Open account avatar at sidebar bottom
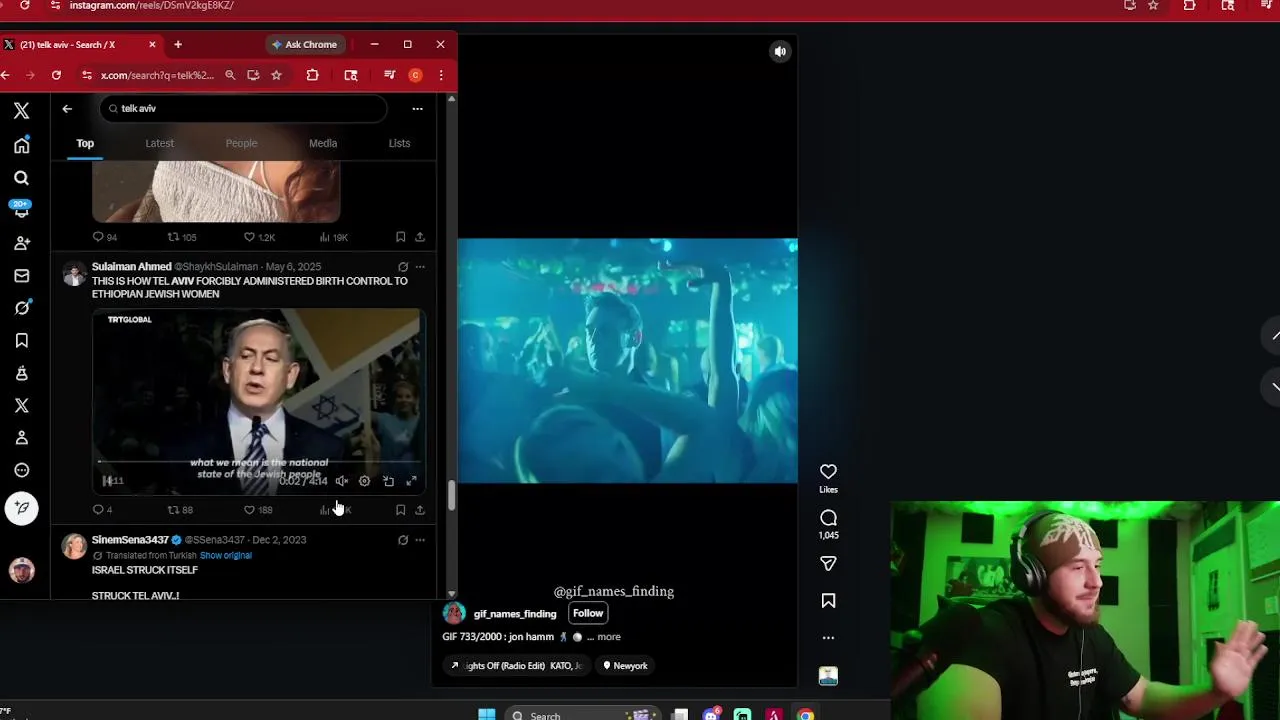The height and width of the screenshot is (720, 1280). [21, 570]
